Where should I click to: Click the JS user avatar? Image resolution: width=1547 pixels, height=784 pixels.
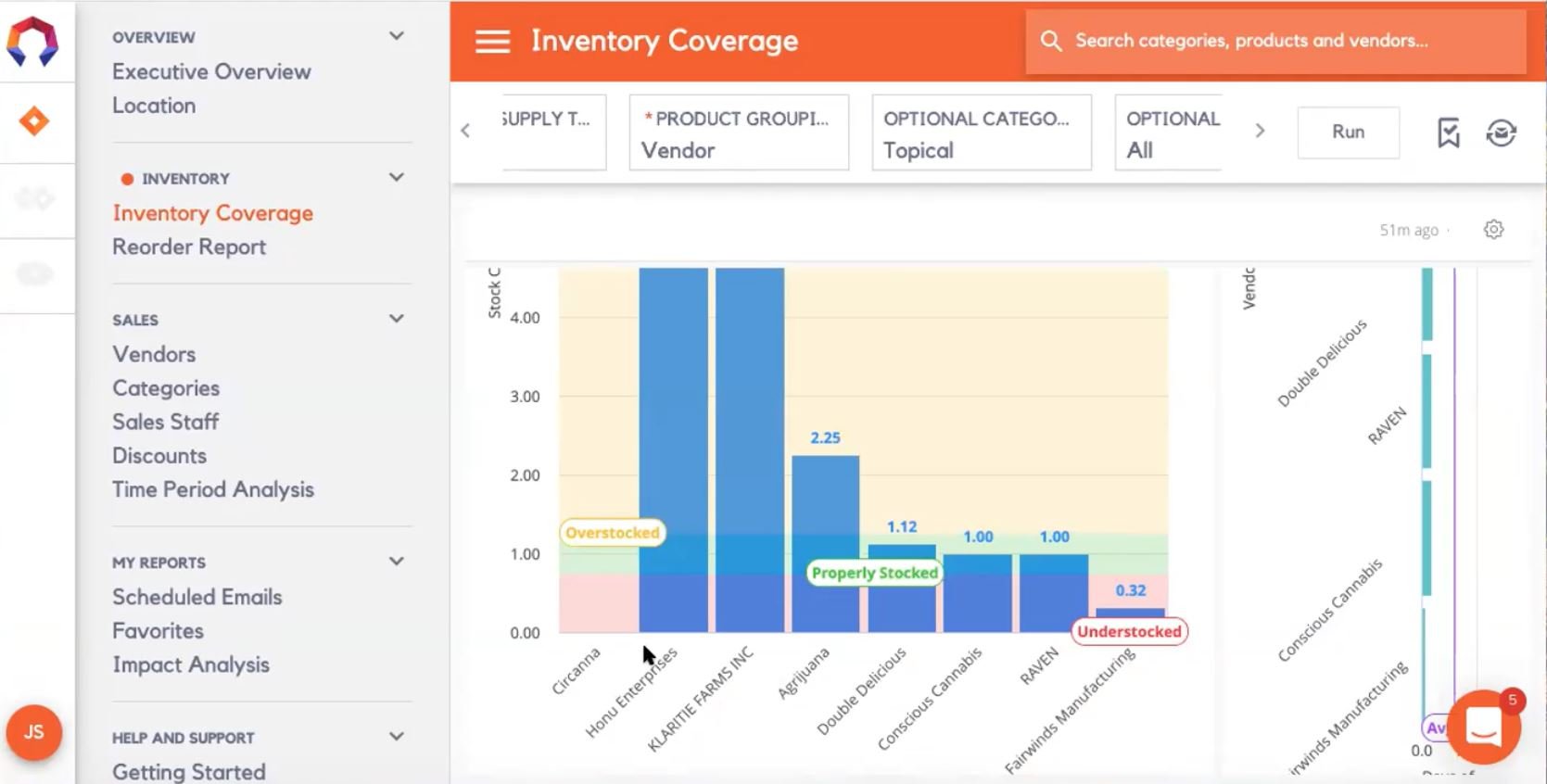click(x=34, y=732)
